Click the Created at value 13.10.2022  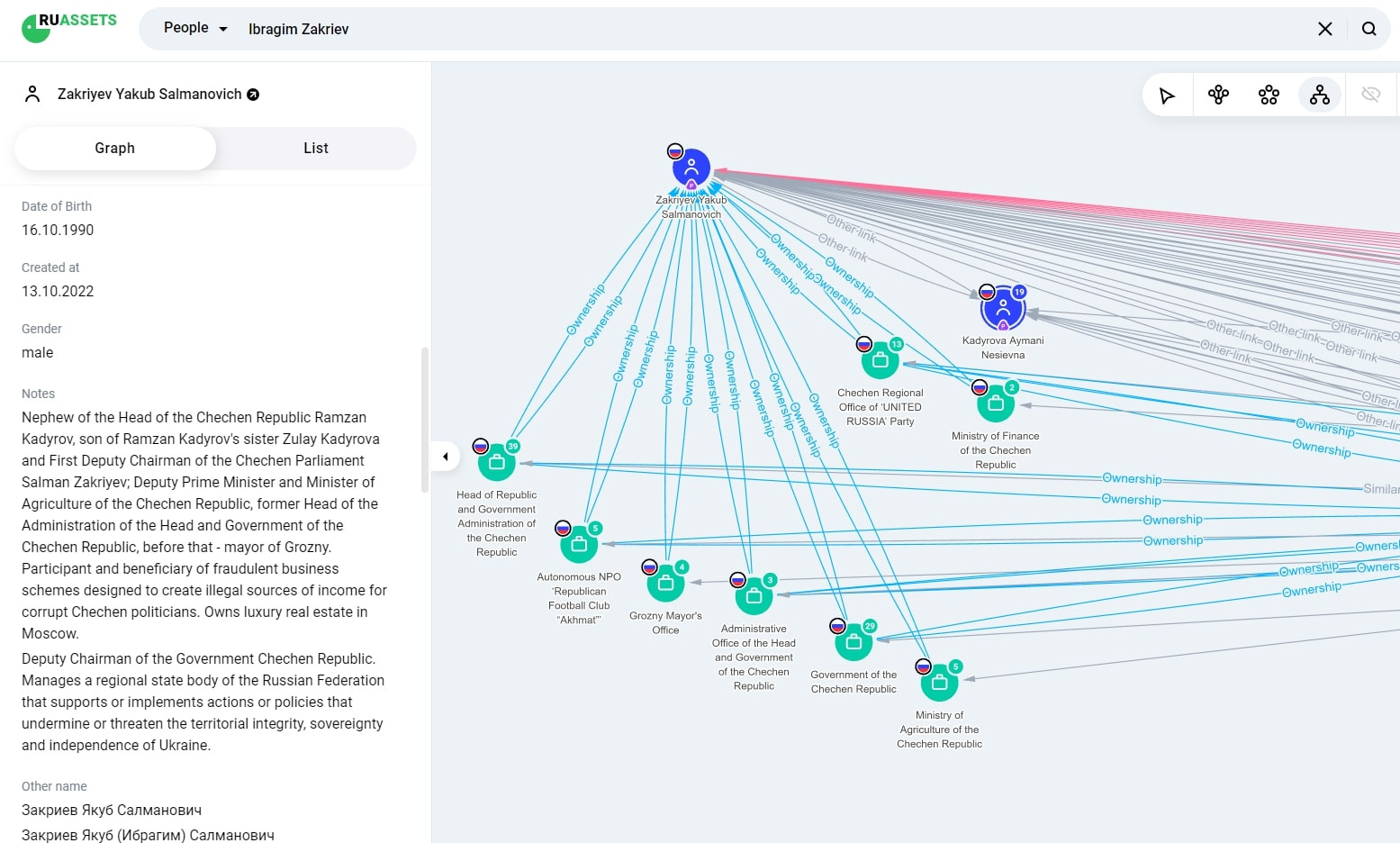pyautogui.click(x=58, y=291)
